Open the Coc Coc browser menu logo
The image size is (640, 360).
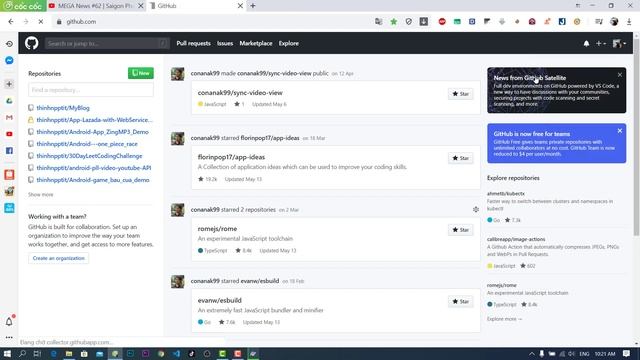pyautogui.click(x=23, y=6)
